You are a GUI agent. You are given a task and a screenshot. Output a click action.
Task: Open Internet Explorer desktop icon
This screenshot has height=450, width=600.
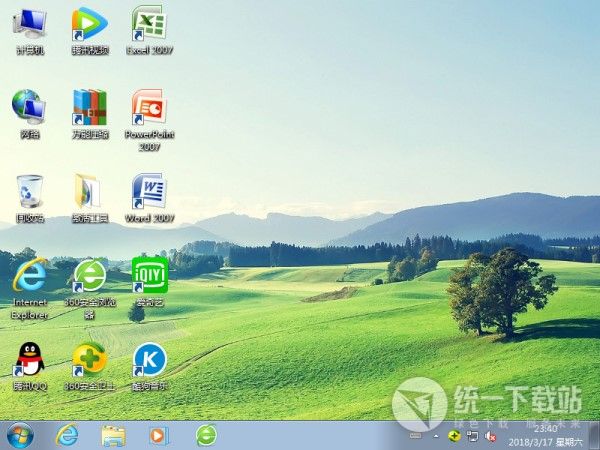point(29,289)
